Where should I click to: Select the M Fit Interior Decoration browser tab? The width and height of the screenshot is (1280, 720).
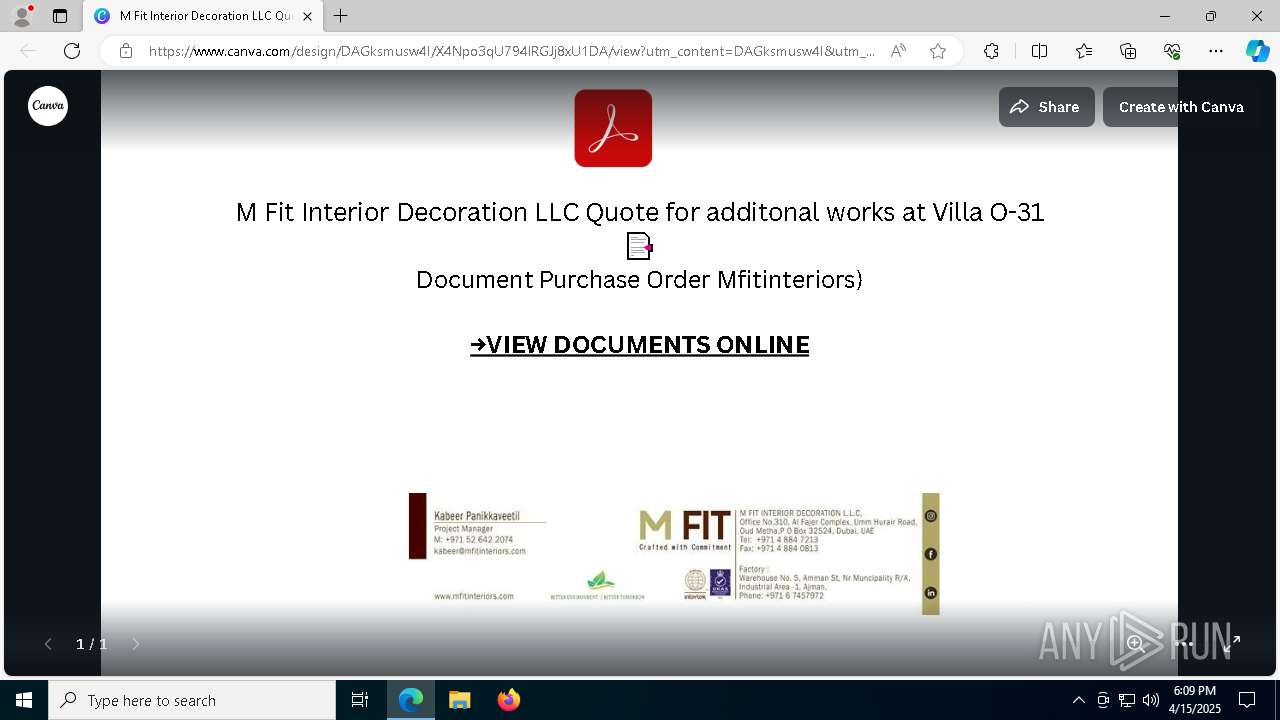[204, 16]
